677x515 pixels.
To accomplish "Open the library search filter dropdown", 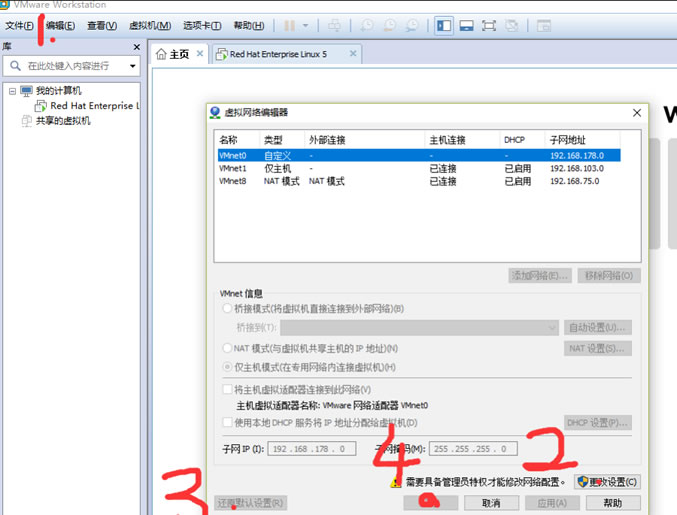I will 133,66.
